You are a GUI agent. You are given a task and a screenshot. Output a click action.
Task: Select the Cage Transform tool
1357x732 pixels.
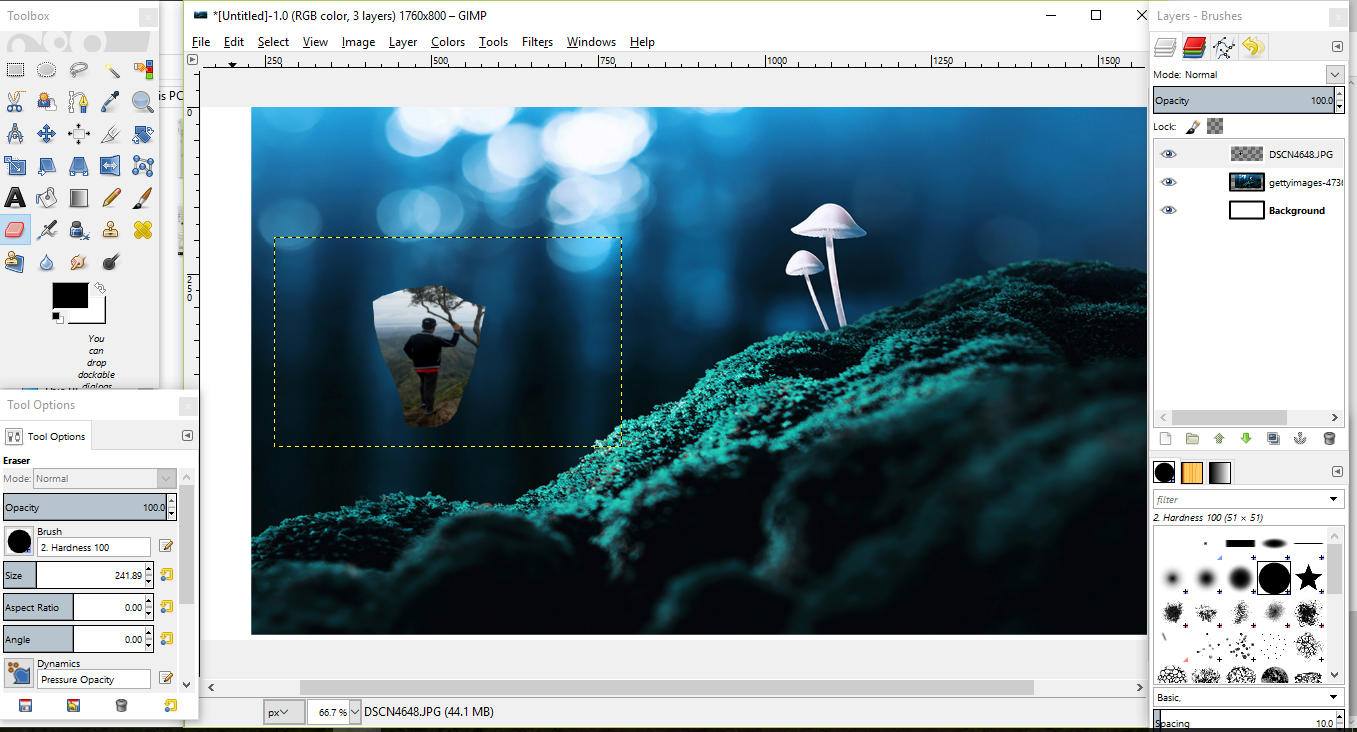point(143,166)
